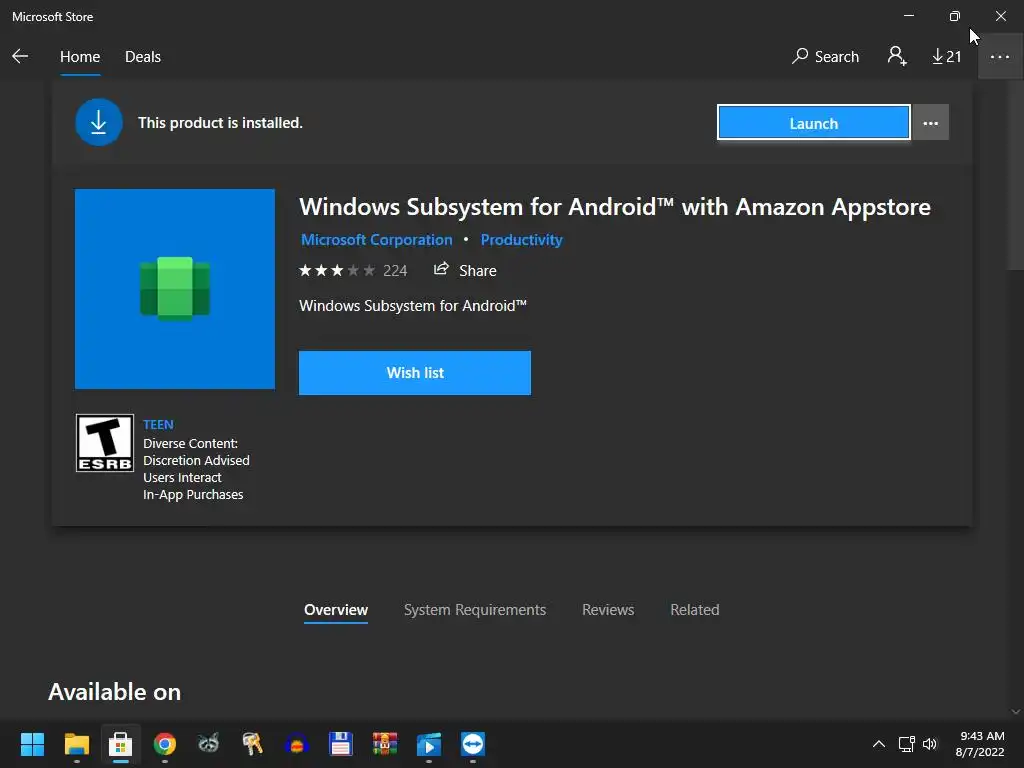Open the floppy disk app on taskbar

click(340, 744)
